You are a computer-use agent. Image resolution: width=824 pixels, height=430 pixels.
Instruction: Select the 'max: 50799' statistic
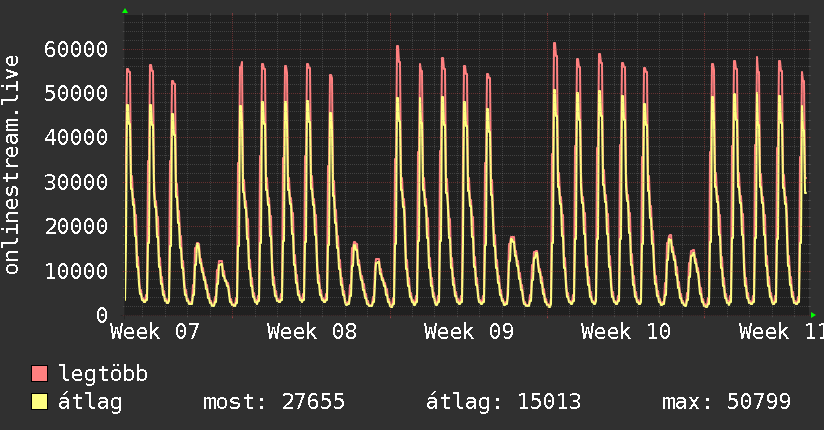point(726,402)
